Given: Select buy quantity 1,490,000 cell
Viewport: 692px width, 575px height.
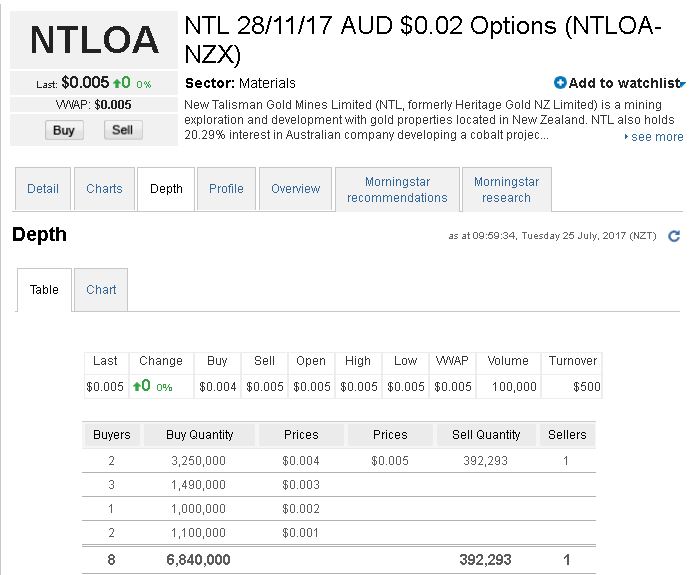Looking at the screenshot, I should (x=199, y=485).
